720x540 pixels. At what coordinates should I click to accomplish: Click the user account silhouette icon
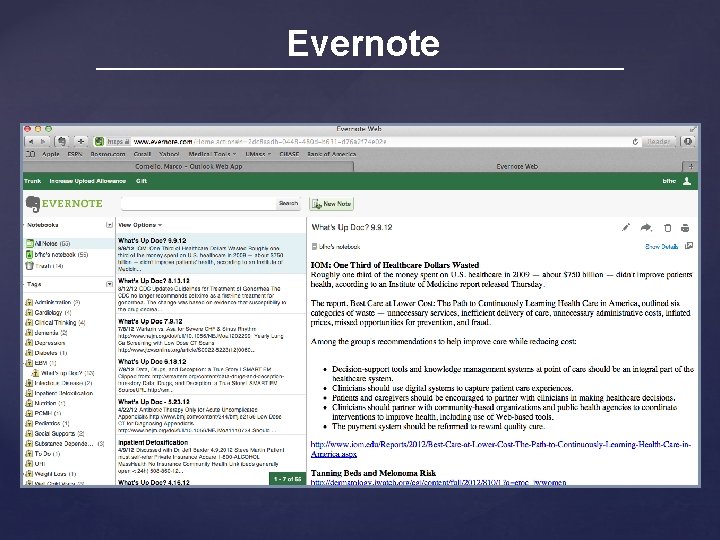click(x=687, y=181)
